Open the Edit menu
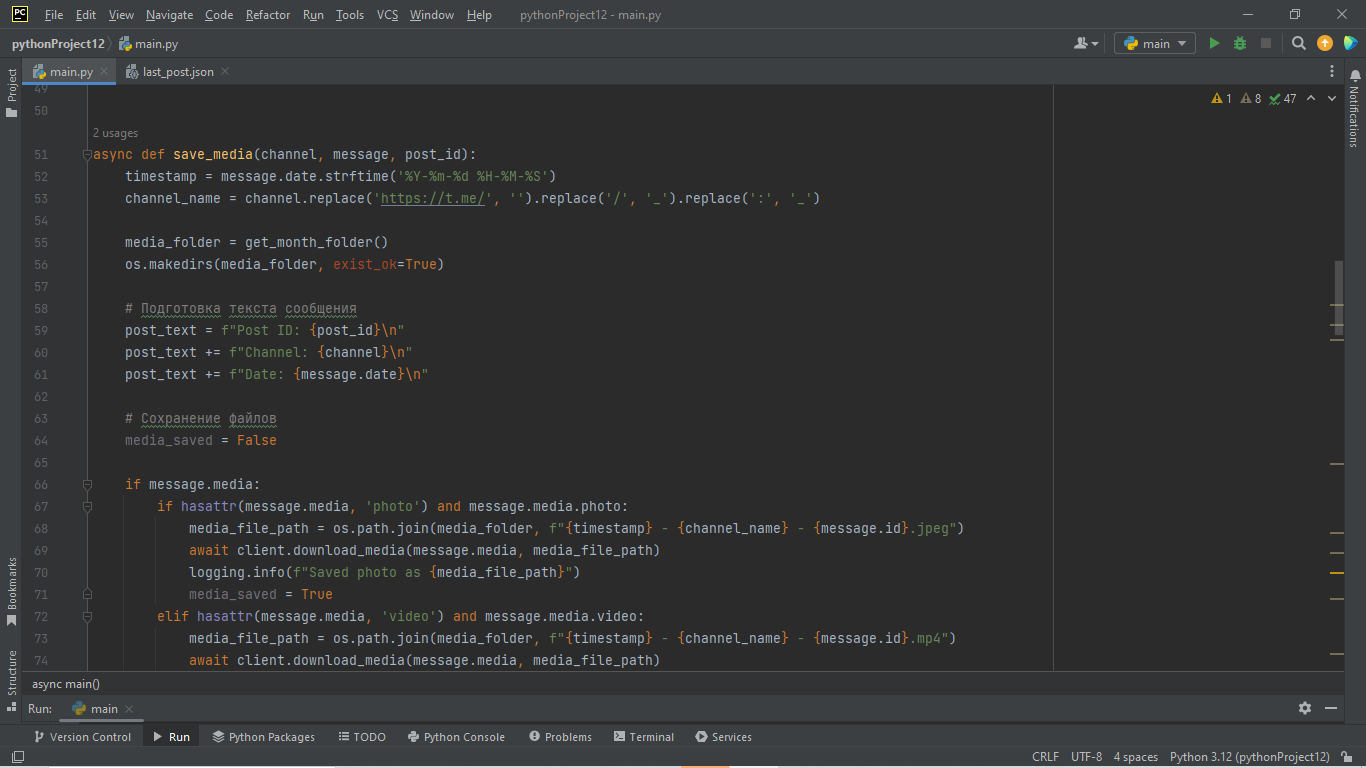The image size is (1366, 768). tap(86, 15)
